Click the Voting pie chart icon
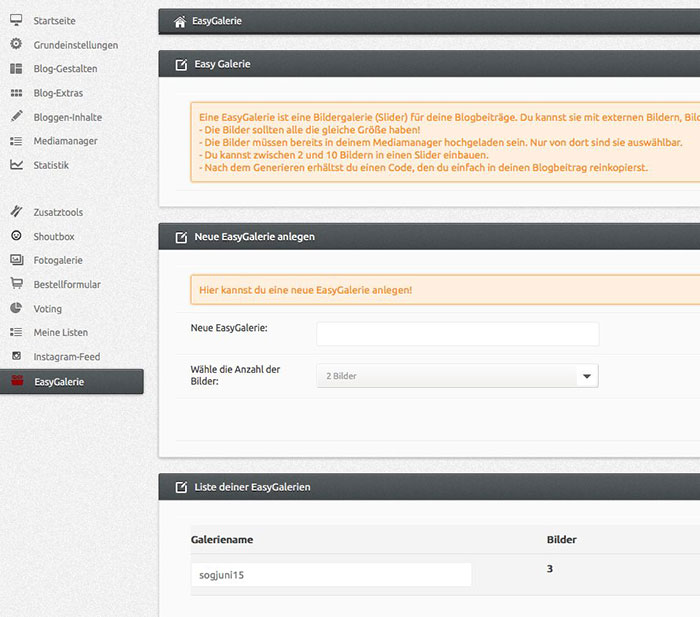This screenshot has width=700, height=617. click(16, 308)
